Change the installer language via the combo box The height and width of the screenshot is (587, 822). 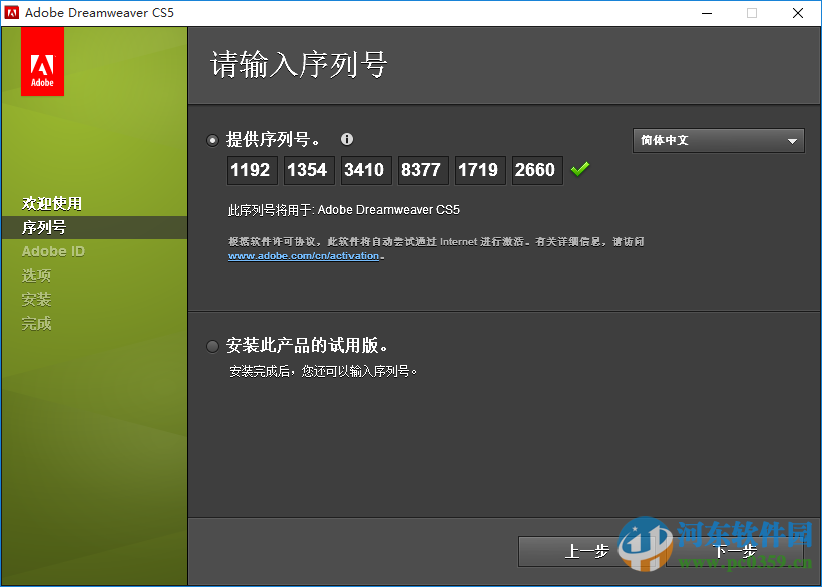point(718,140)
